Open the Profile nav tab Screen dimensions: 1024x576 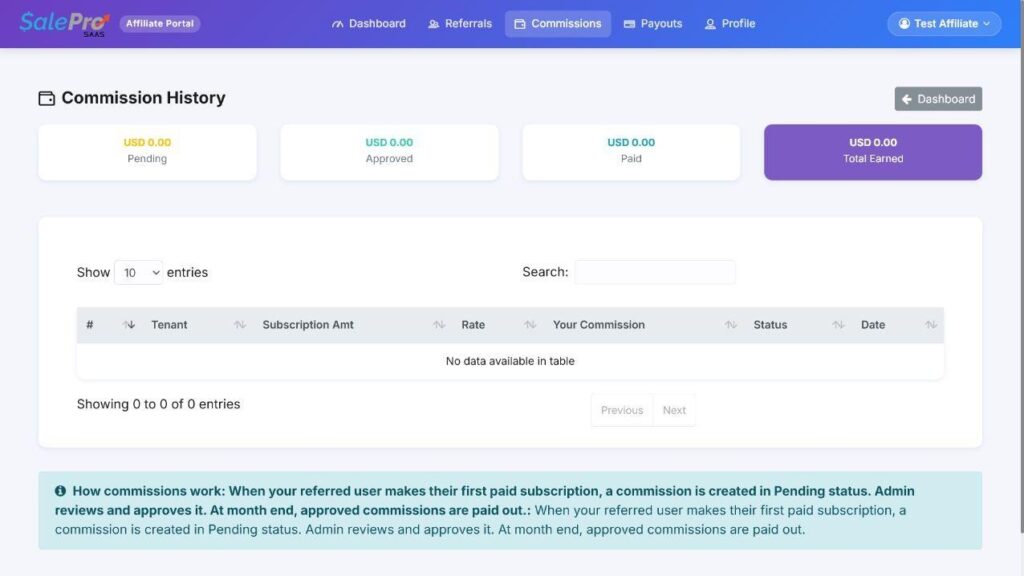tap(730, 24)
